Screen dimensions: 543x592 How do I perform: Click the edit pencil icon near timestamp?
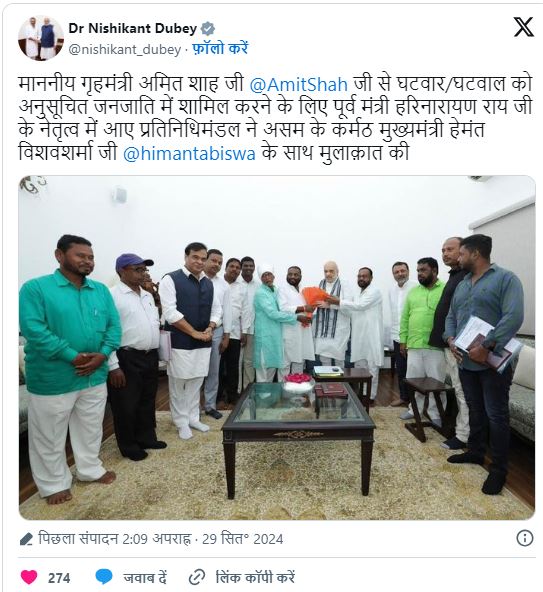[x=26, y=539]
